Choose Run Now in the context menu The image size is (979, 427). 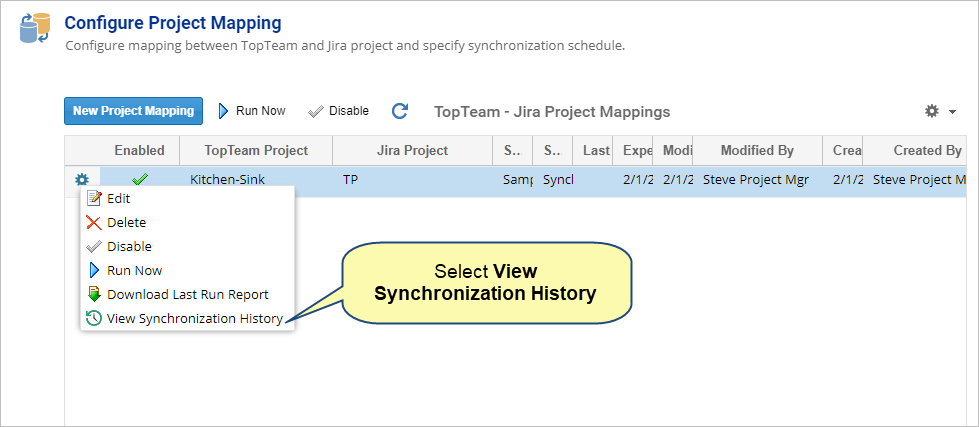tap(134, 271)
